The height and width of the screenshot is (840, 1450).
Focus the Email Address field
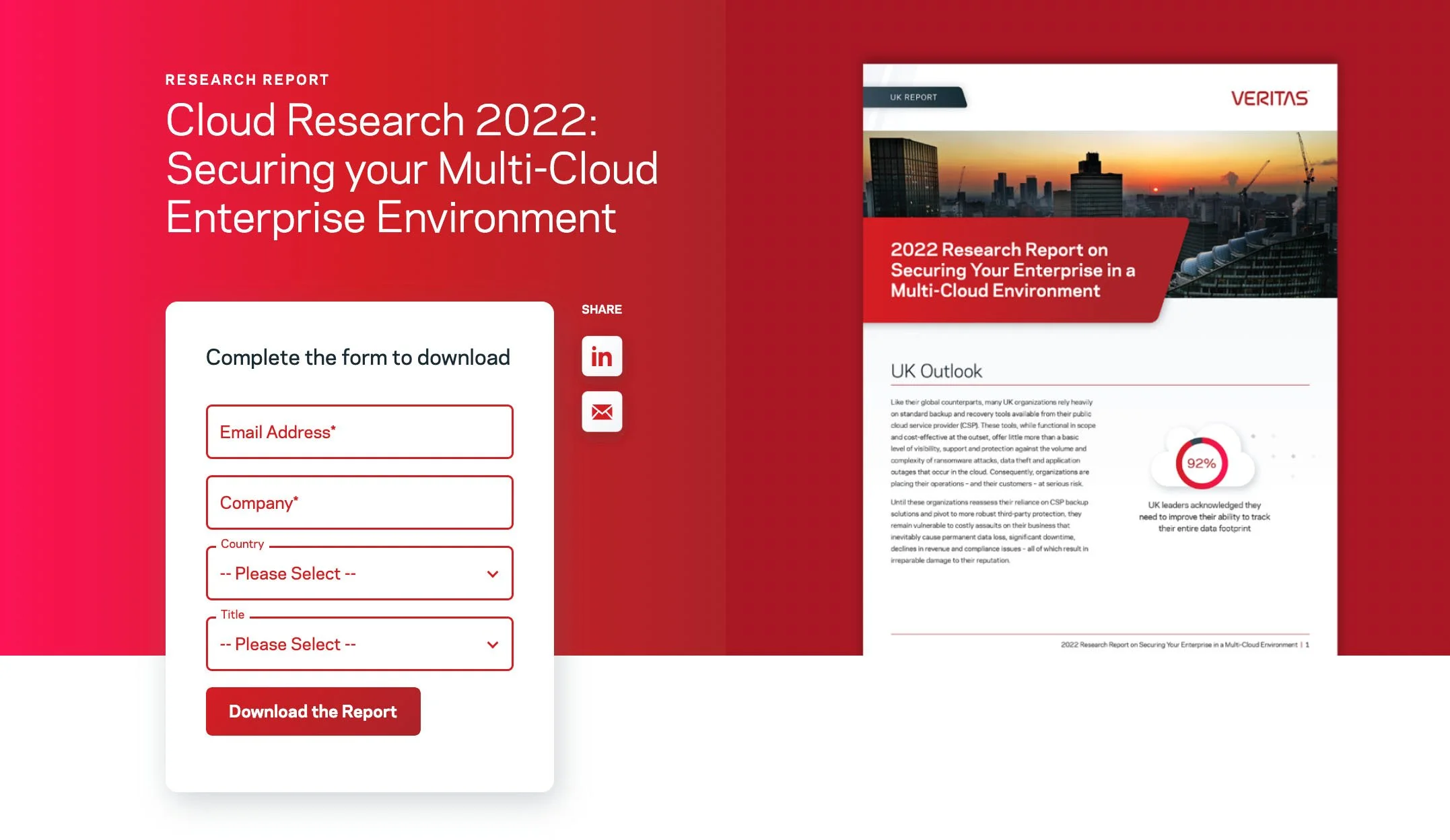tap(359, 432)
